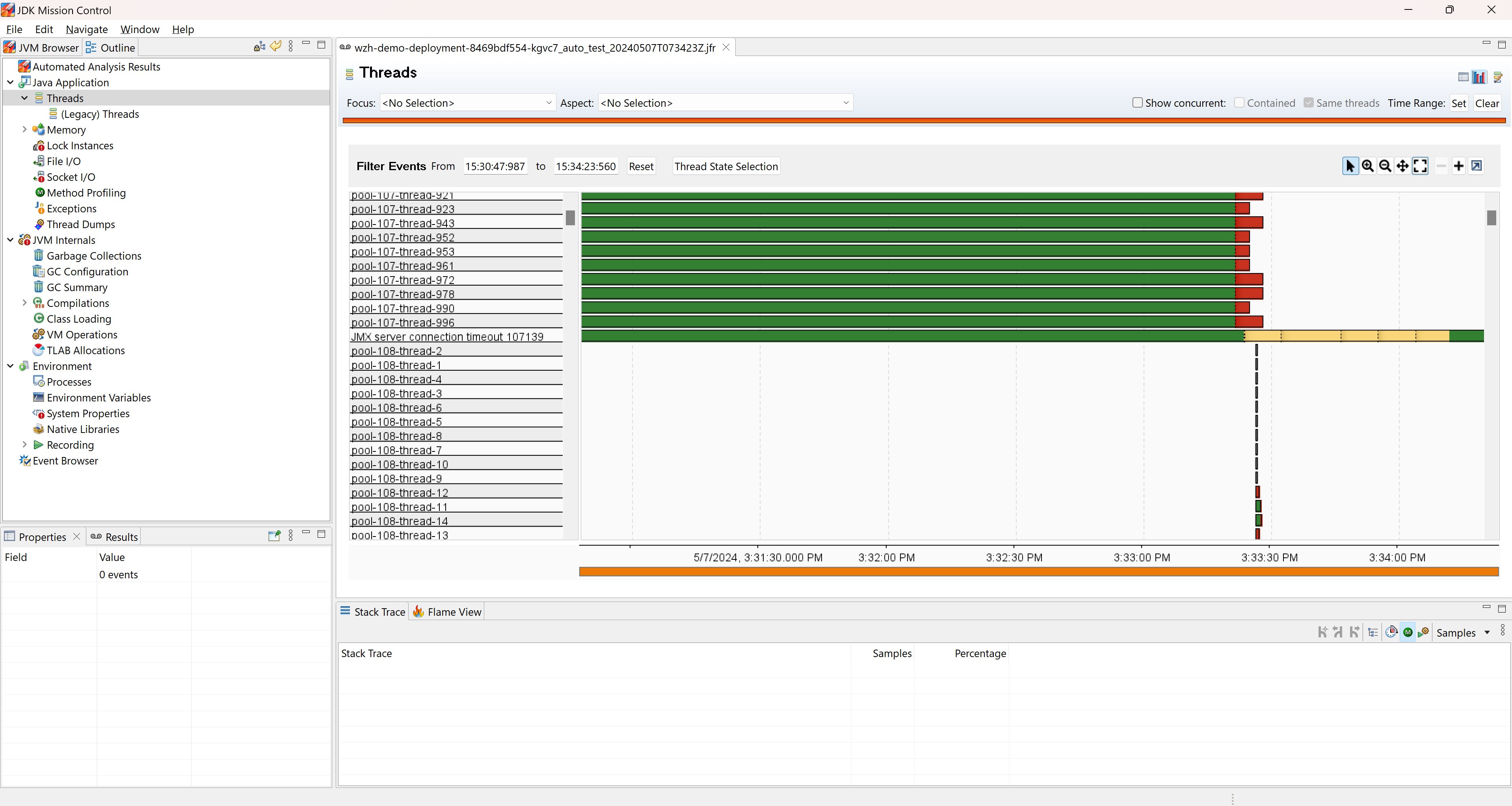Screen dimensions: 1512x806
Task: Activate the pan (four-arrow) chart tool
Action: (x=1402, y=166)
